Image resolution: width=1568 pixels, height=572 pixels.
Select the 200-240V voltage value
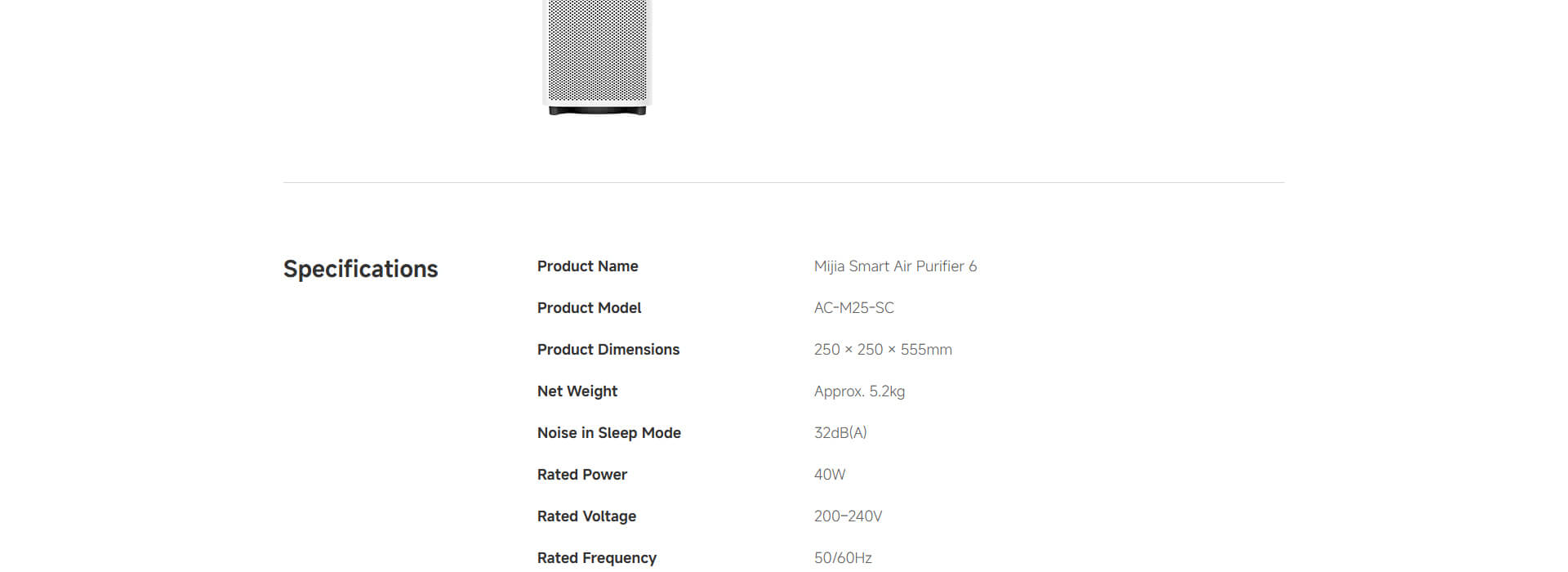pyautogui.click(x=848, y=516)
